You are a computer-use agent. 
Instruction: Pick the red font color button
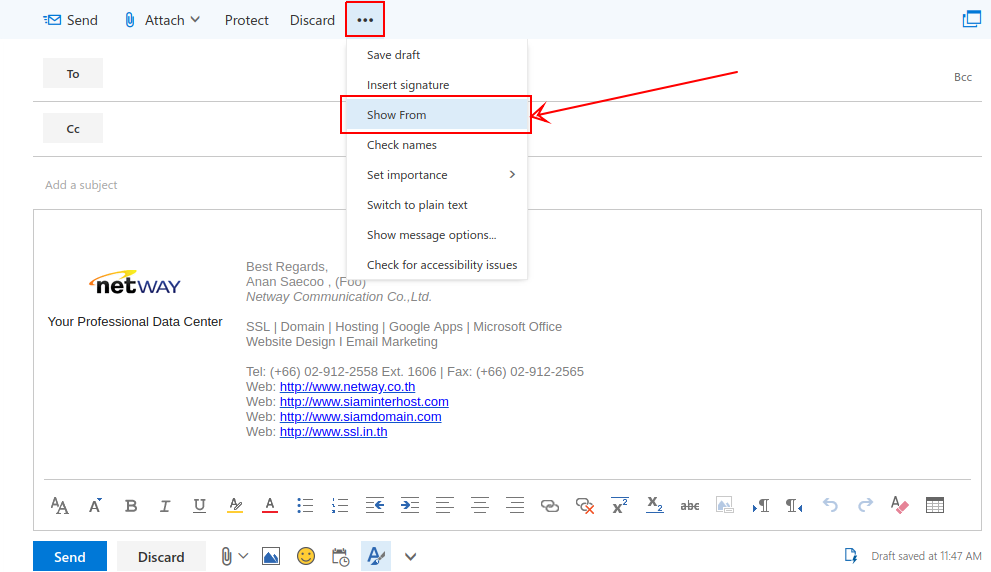tap(269, 506)
